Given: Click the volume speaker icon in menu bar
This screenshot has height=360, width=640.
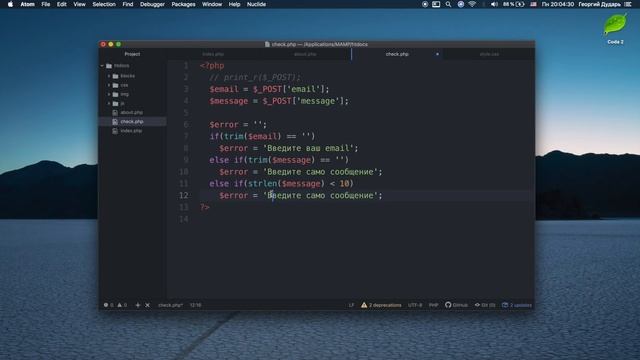Looking at the screenshot, I should [494, 4].
